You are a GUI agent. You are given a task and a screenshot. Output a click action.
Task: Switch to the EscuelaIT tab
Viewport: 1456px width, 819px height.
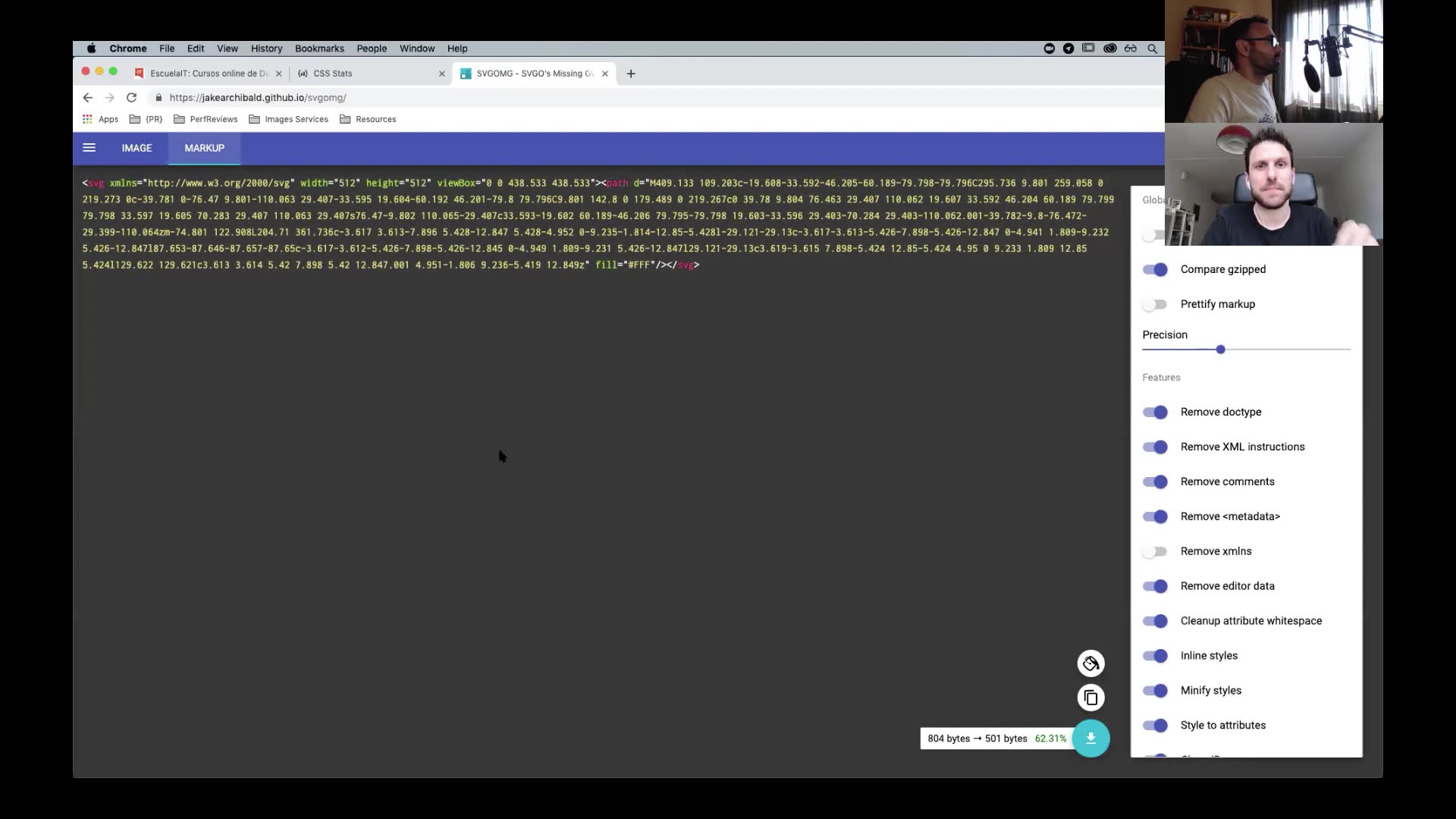click(209, 74)
